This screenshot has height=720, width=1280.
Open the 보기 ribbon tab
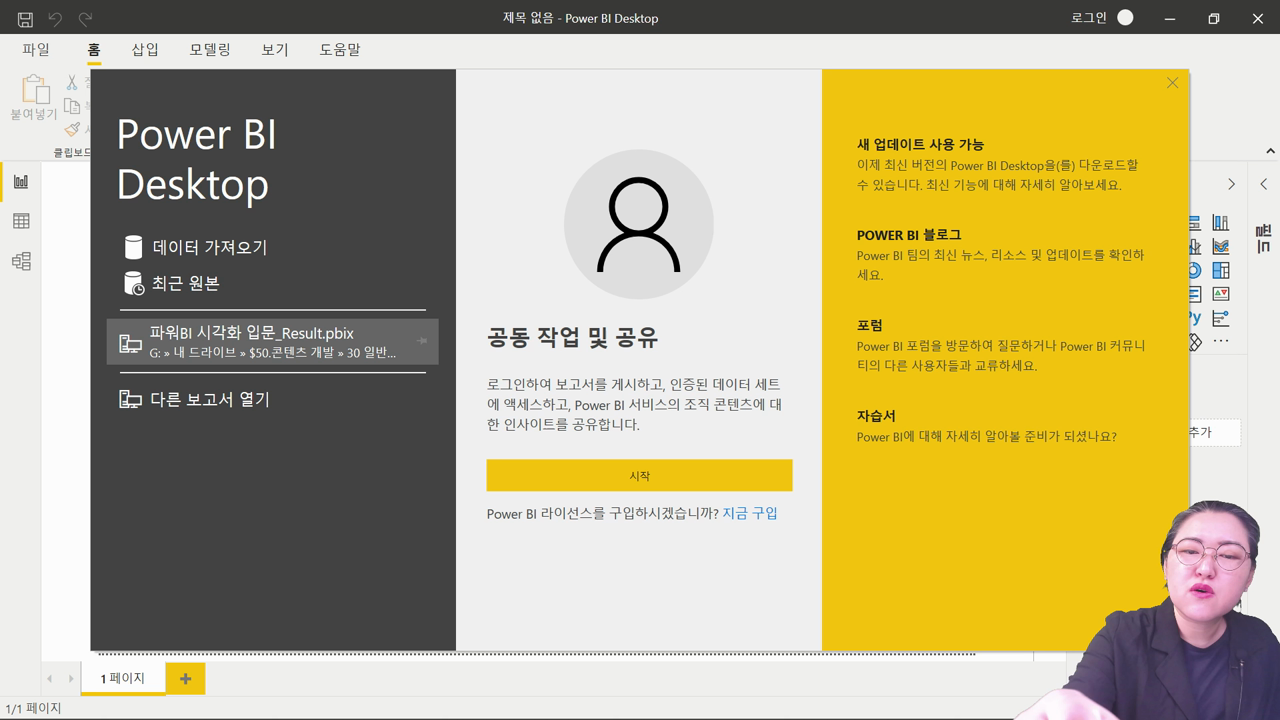tap(275, 50)
